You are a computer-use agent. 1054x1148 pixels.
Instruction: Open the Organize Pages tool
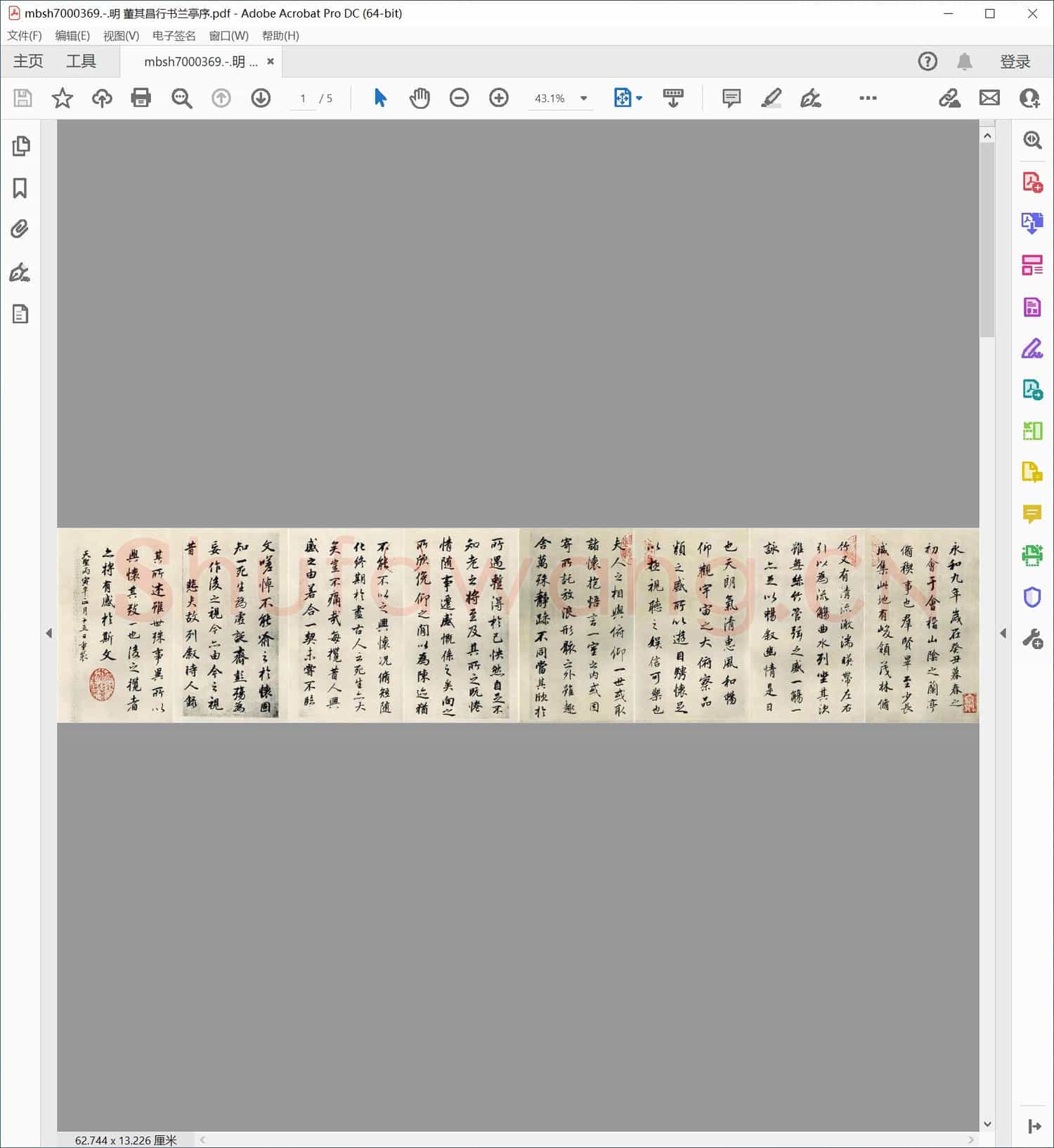[1032, 265]
